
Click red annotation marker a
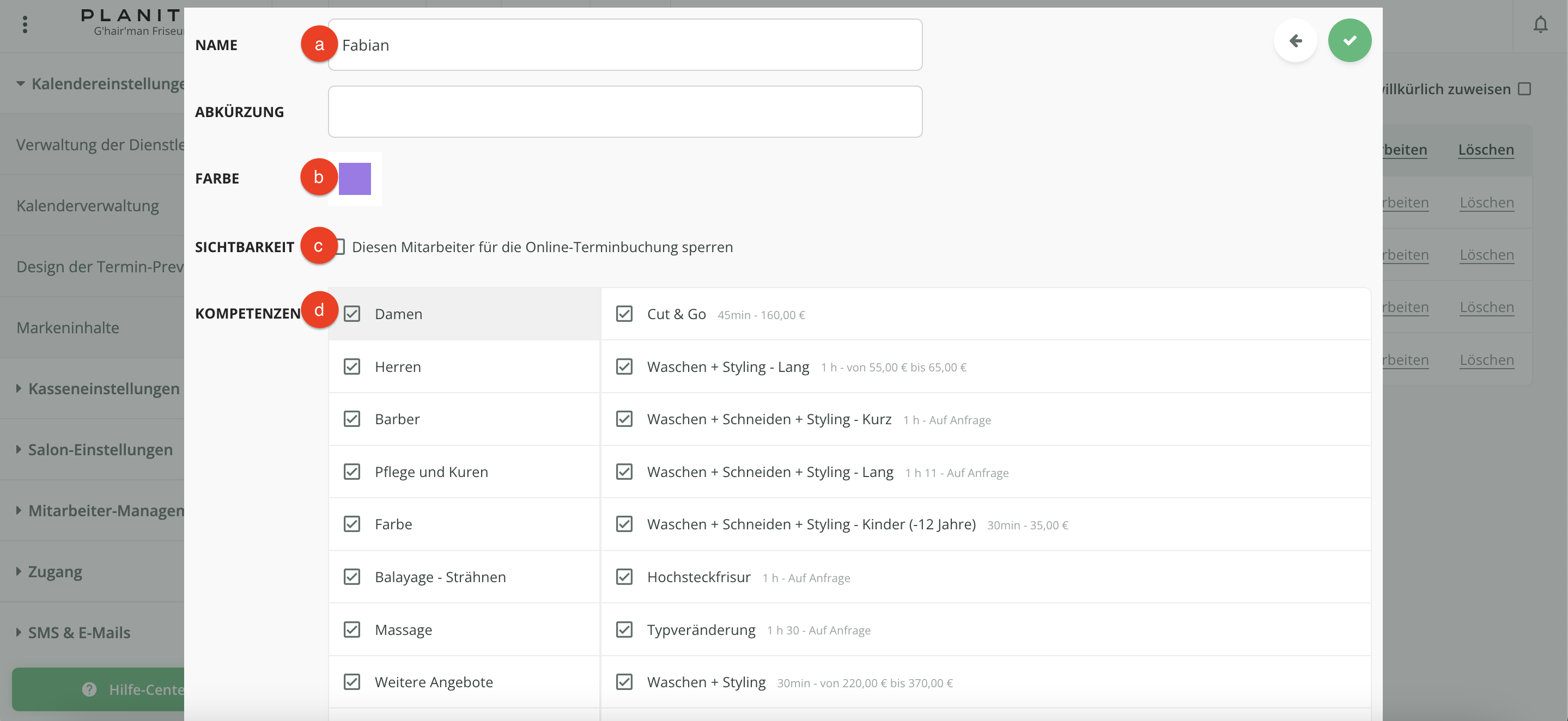[319, 45]
